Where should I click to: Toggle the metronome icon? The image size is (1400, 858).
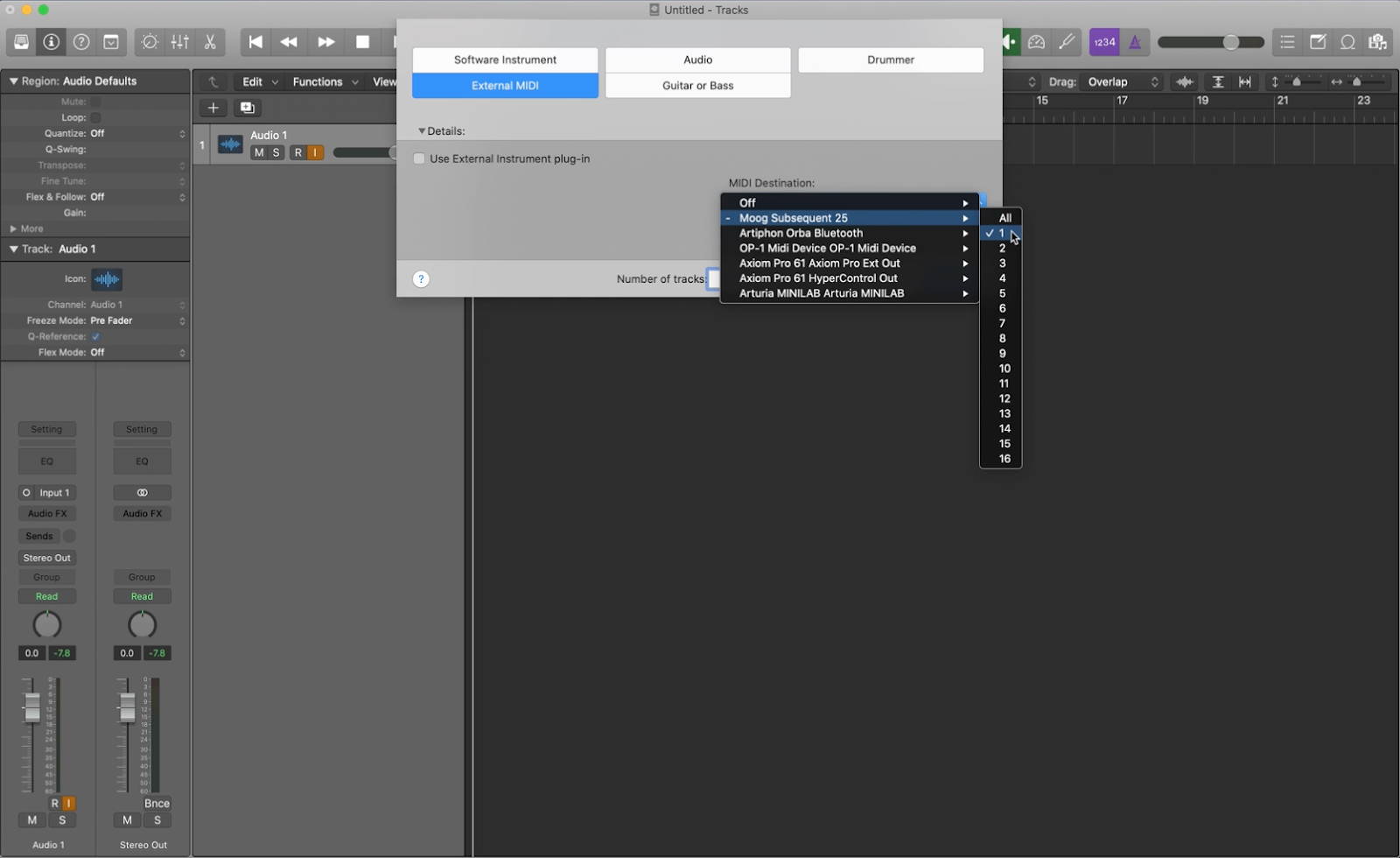[x=1135, y=42]
